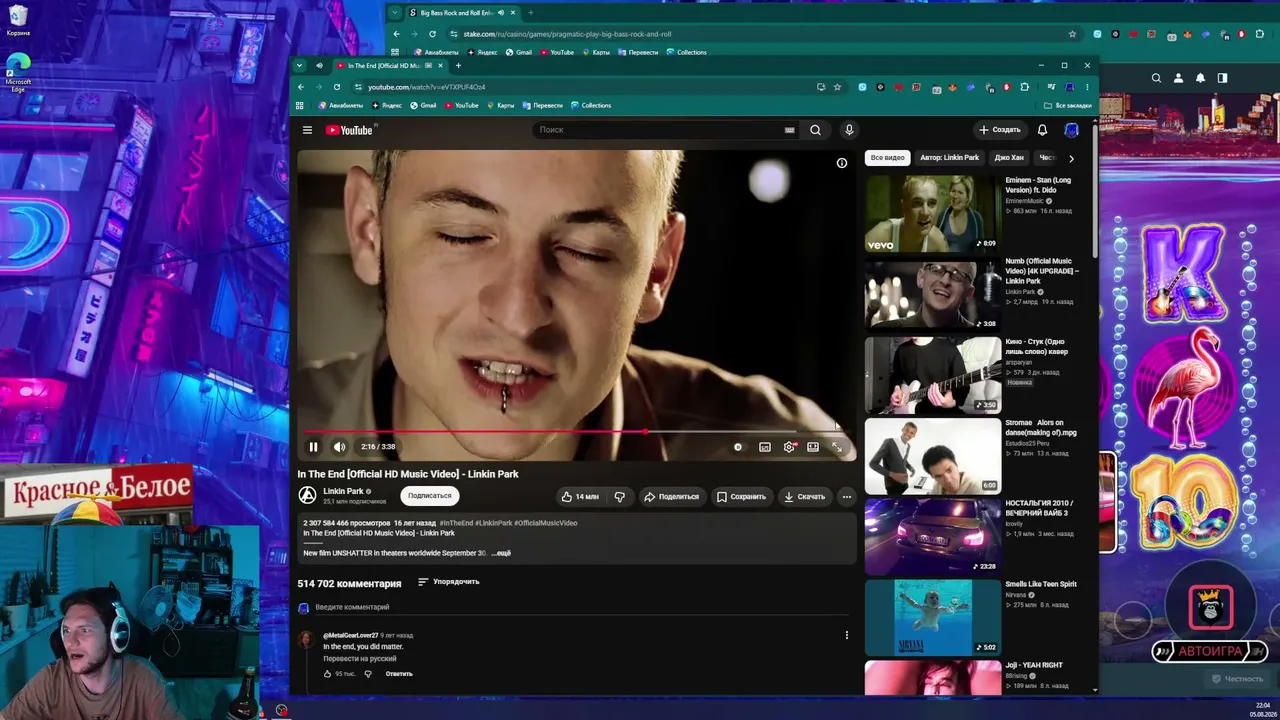Open the Linkin Park channel avatar
This screenshot has width=1280, height=720.
(308, 495)
